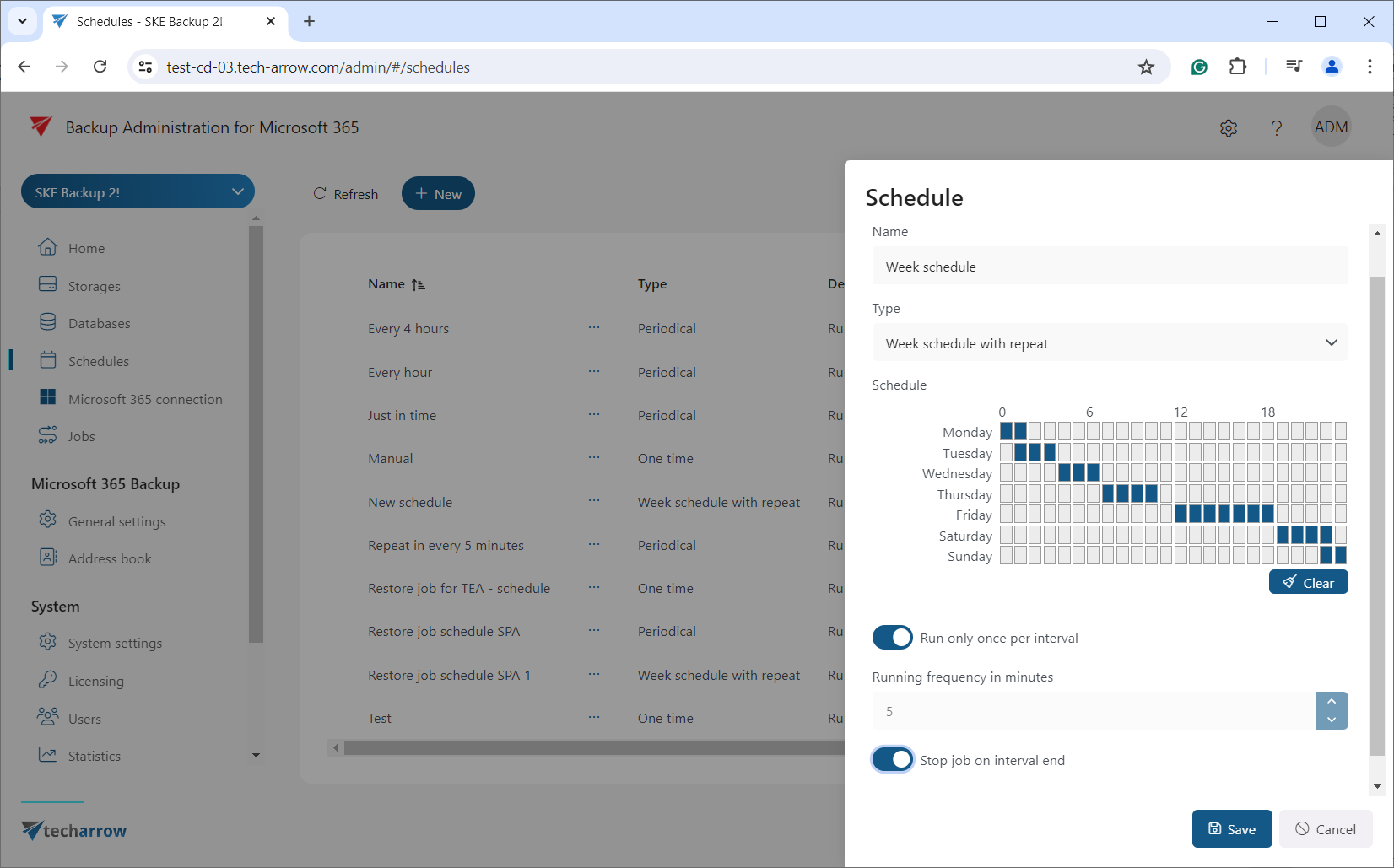
Task: Click the settings gear icon in header
Action: [1228, 128]
